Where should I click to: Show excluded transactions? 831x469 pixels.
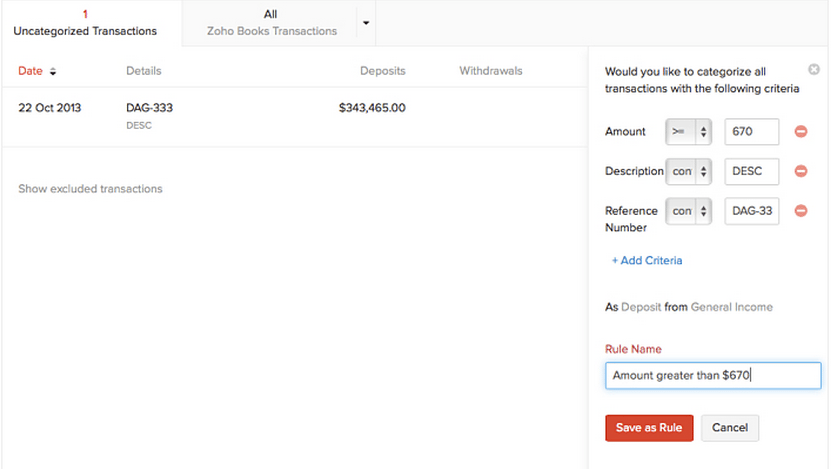click(91, 189)
